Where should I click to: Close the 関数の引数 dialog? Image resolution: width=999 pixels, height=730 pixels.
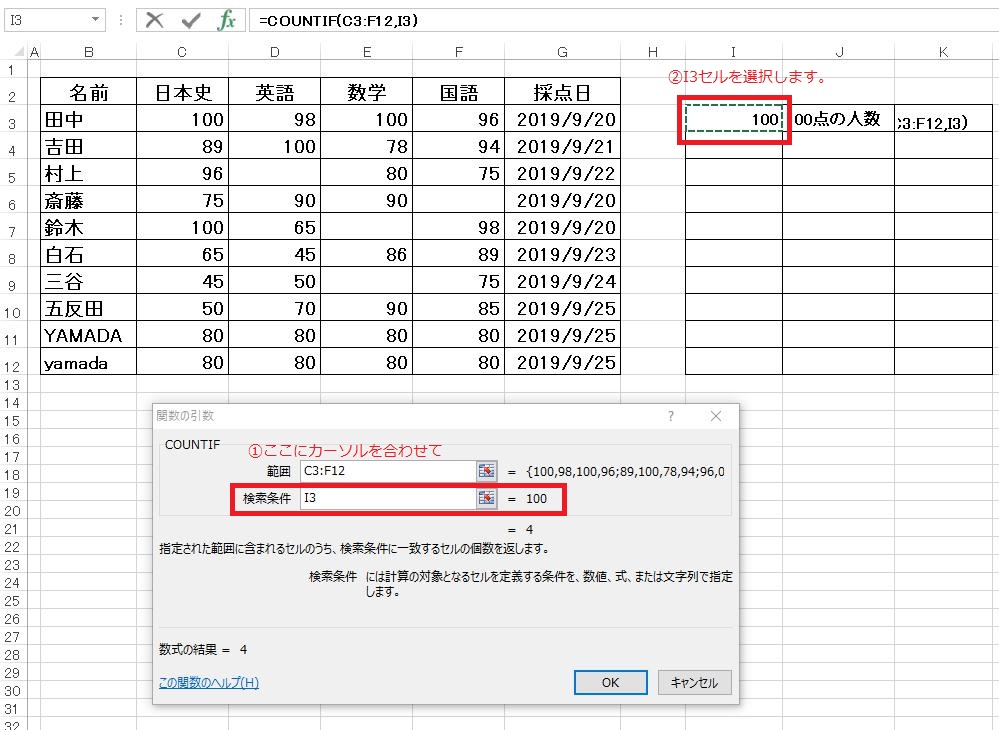coord(715,416)
